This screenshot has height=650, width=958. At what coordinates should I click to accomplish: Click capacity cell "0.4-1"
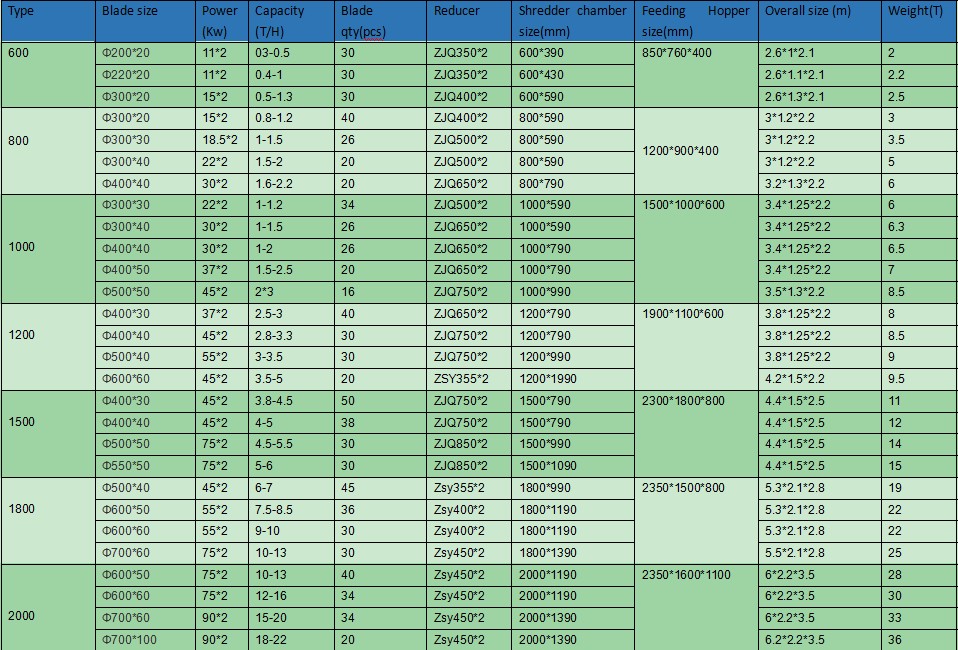click(291, 75)
